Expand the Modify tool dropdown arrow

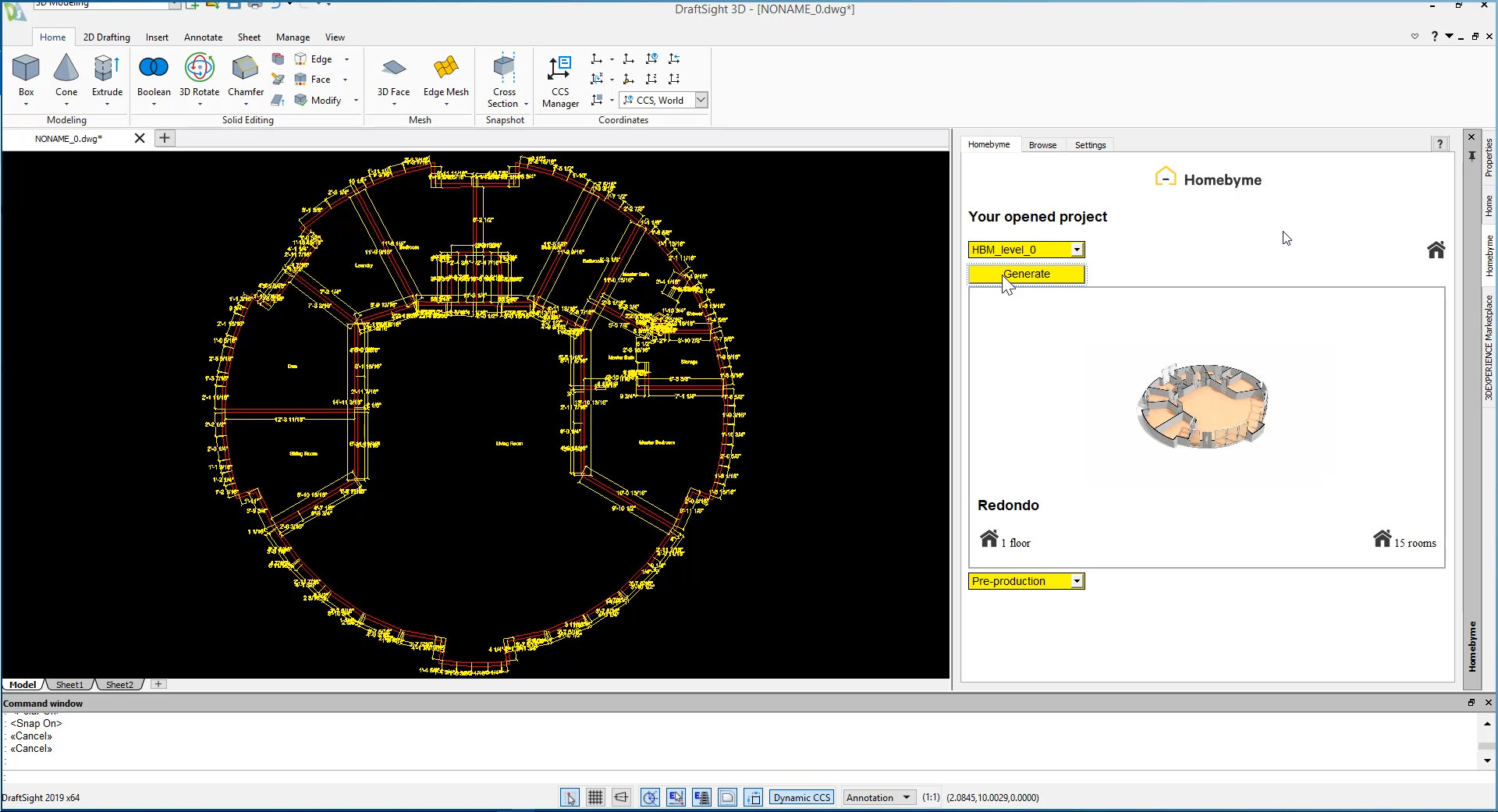(356, 101)
